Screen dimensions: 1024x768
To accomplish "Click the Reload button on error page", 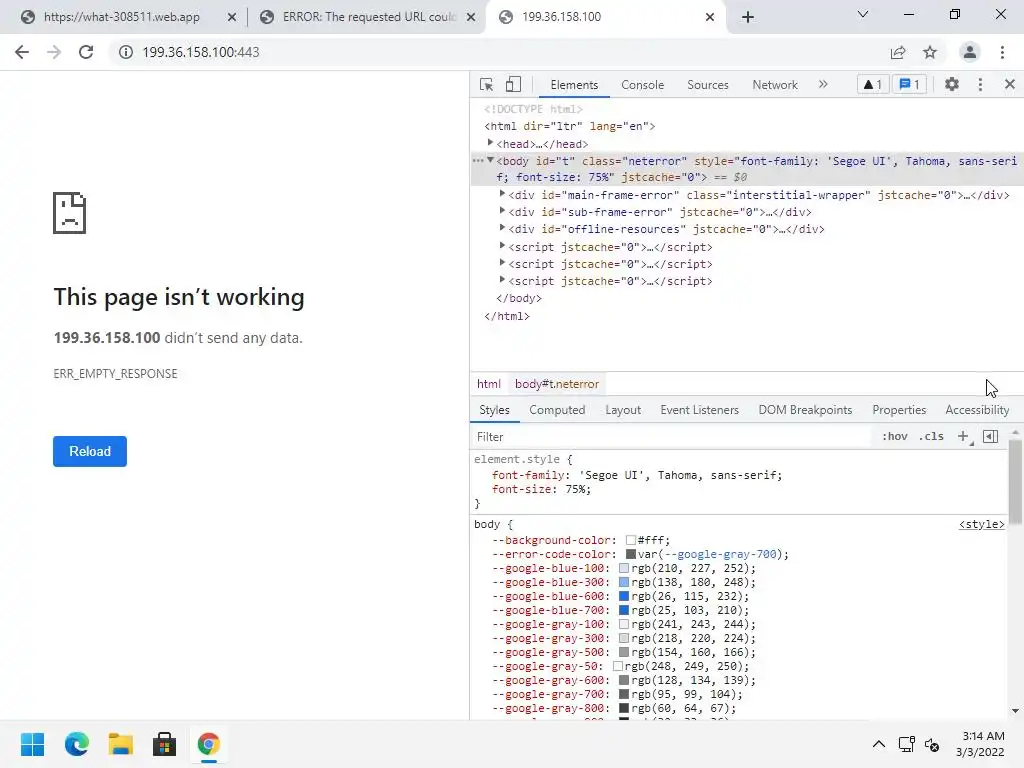I will (x=90, y=451).
